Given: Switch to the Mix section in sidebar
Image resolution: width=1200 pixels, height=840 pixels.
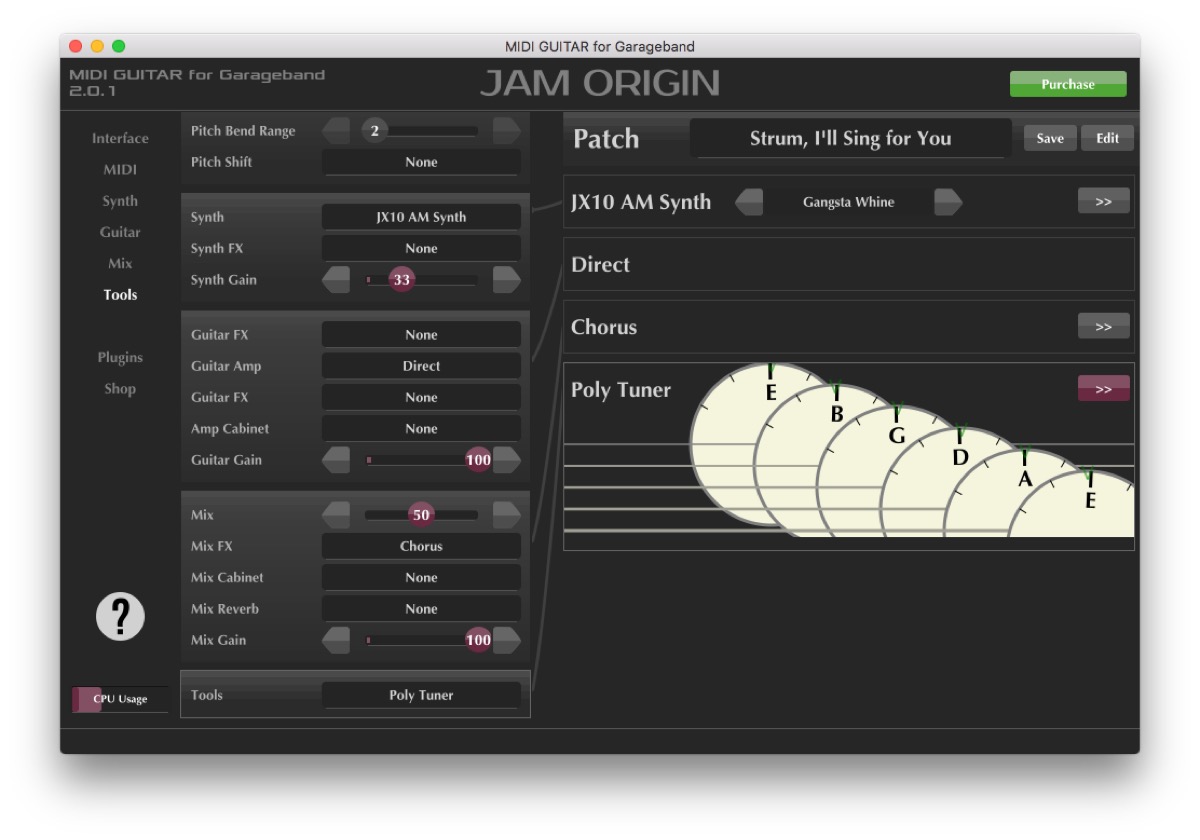Looking at the screenshot, I should 120,263.
